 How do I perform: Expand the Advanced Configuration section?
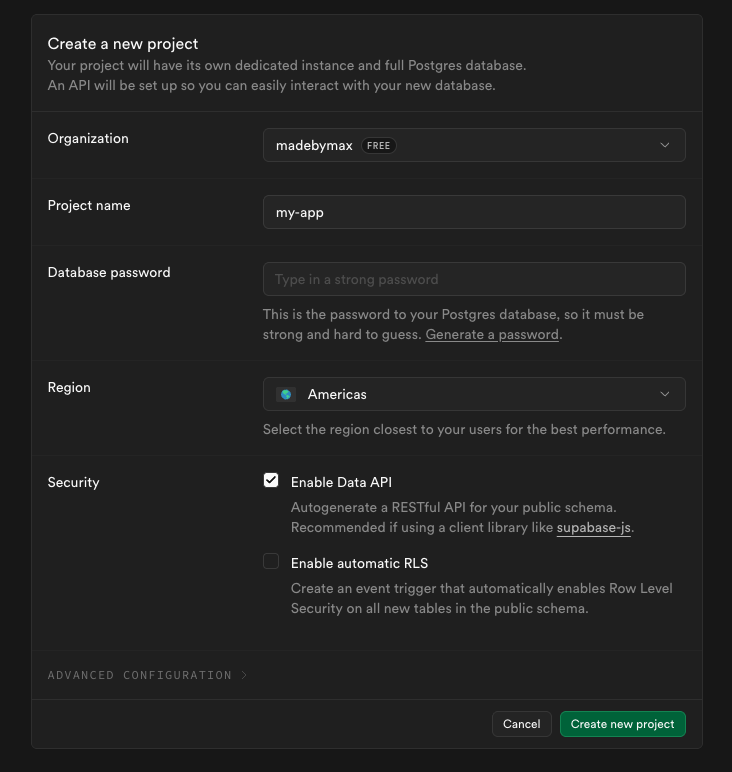147,675
